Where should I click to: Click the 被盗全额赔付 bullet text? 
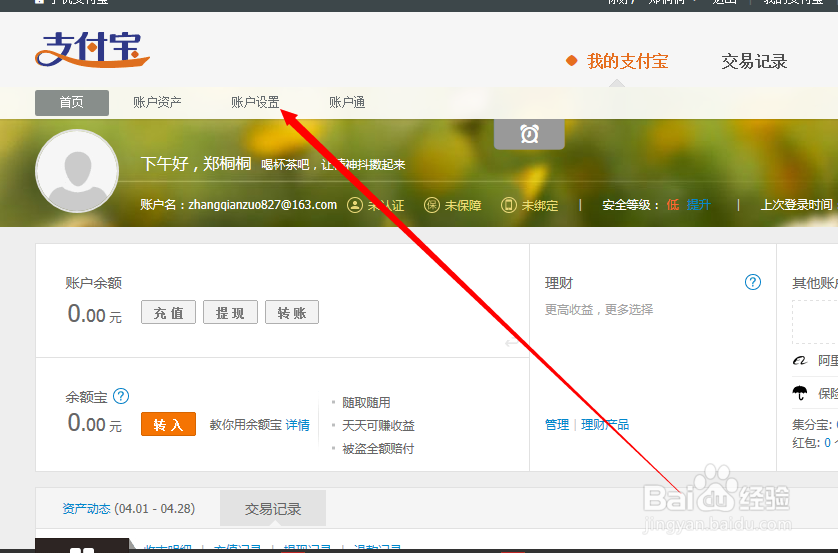[378, 448]
